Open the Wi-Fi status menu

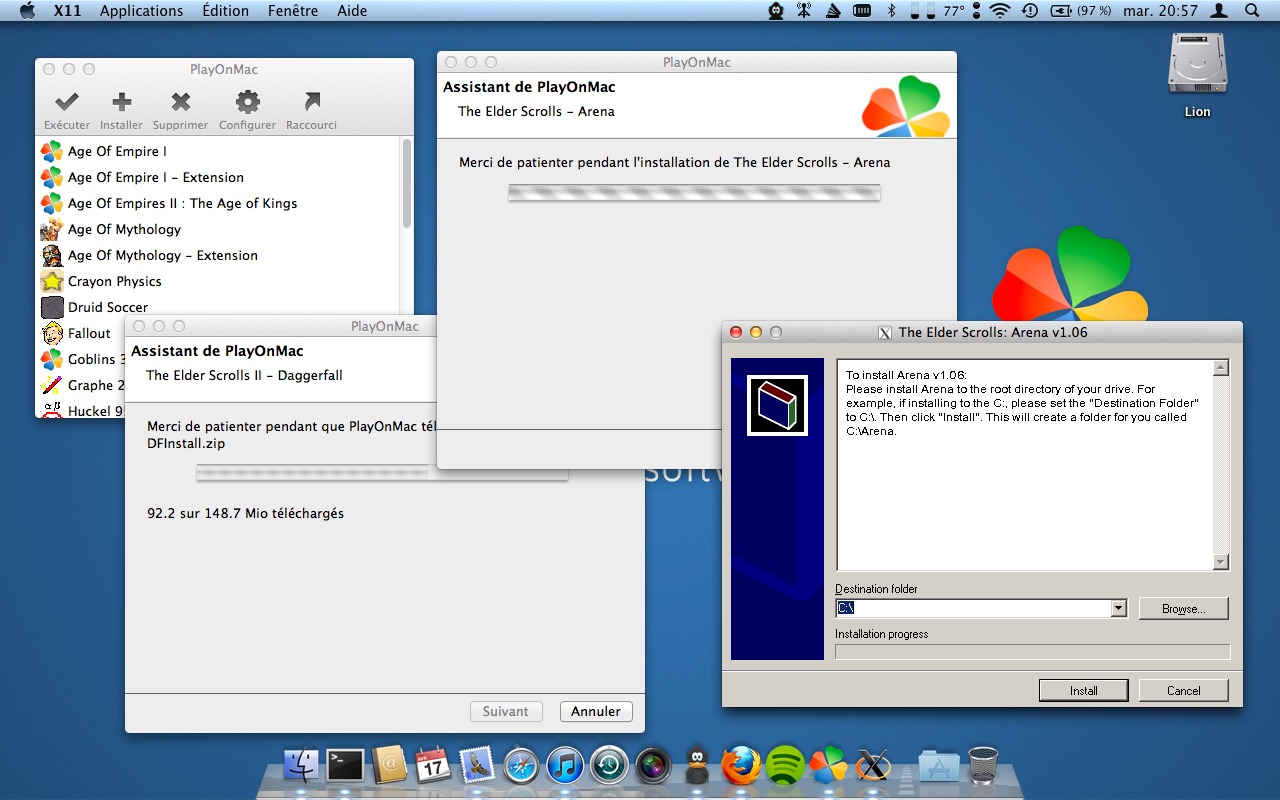click(1000, 11)
